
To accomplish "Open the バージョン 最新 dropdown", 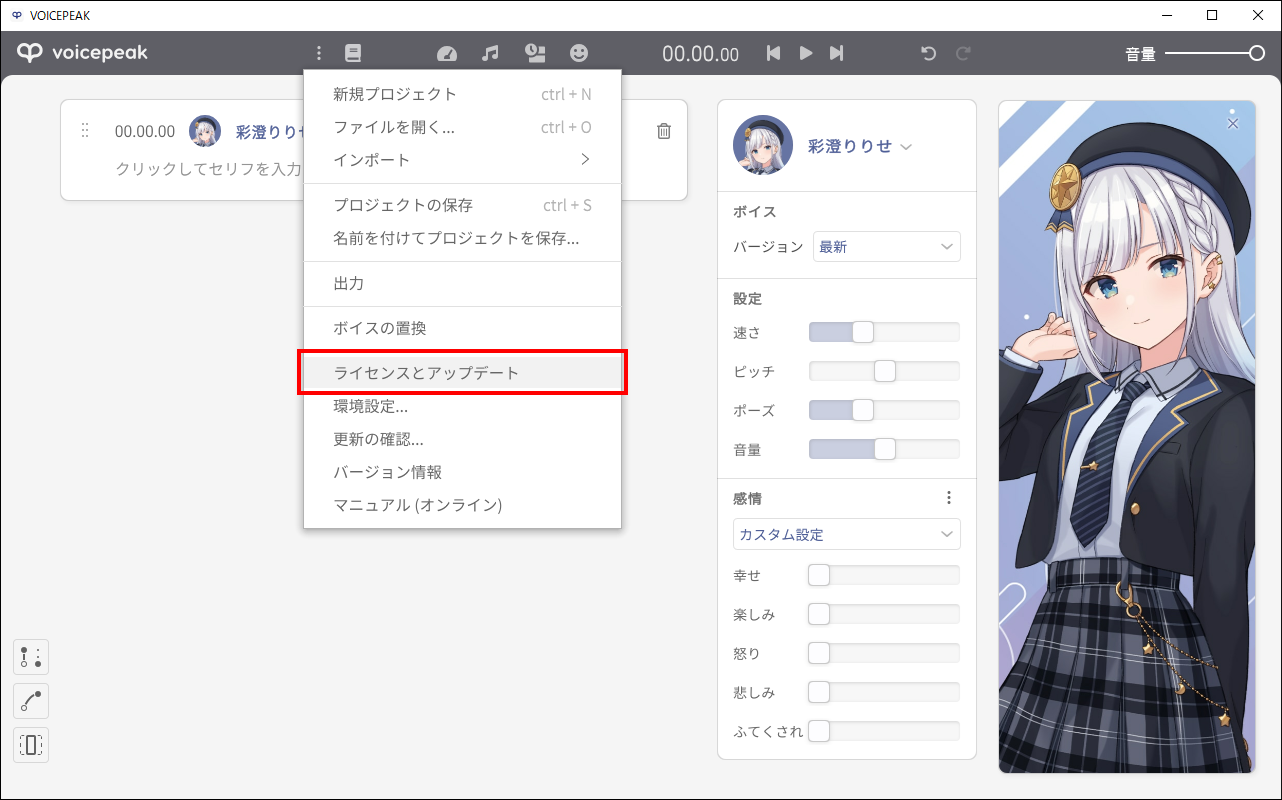I will [887, 247].
